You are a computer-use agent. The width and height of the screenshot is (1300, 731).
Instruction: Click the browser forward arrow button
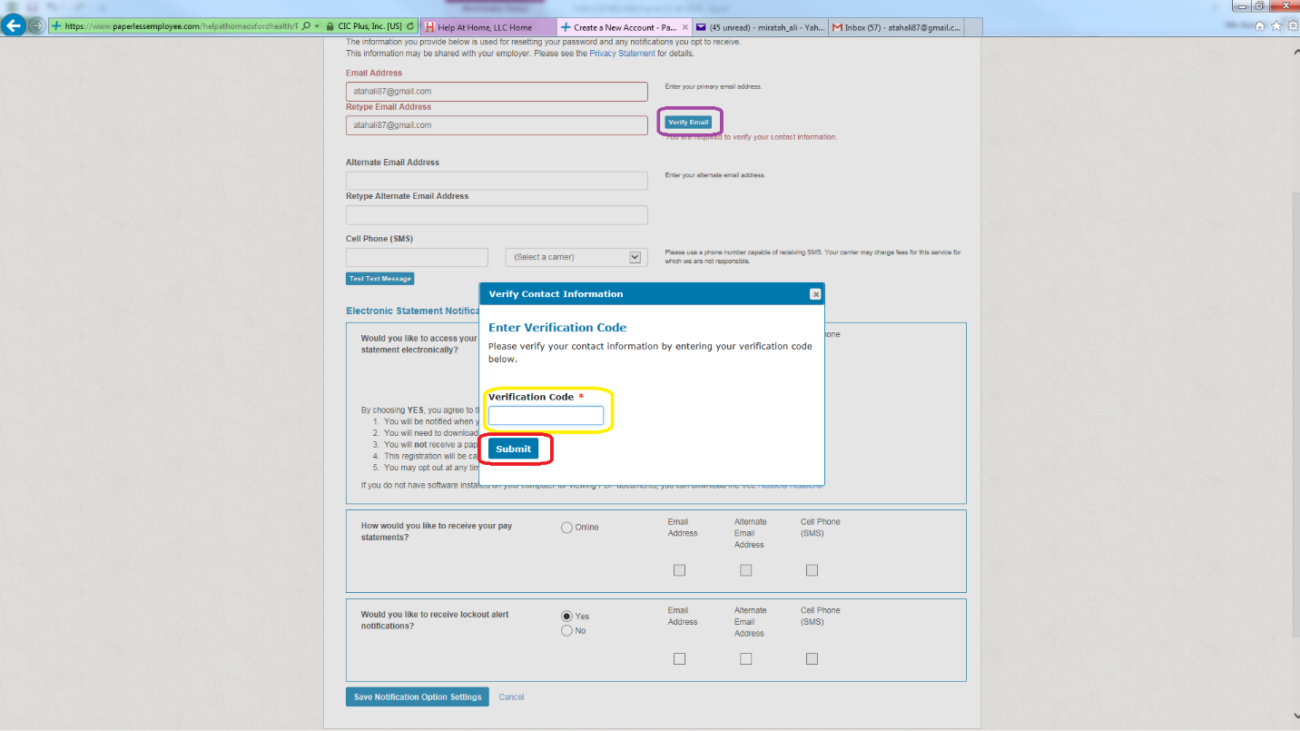(x=37, y=26)
